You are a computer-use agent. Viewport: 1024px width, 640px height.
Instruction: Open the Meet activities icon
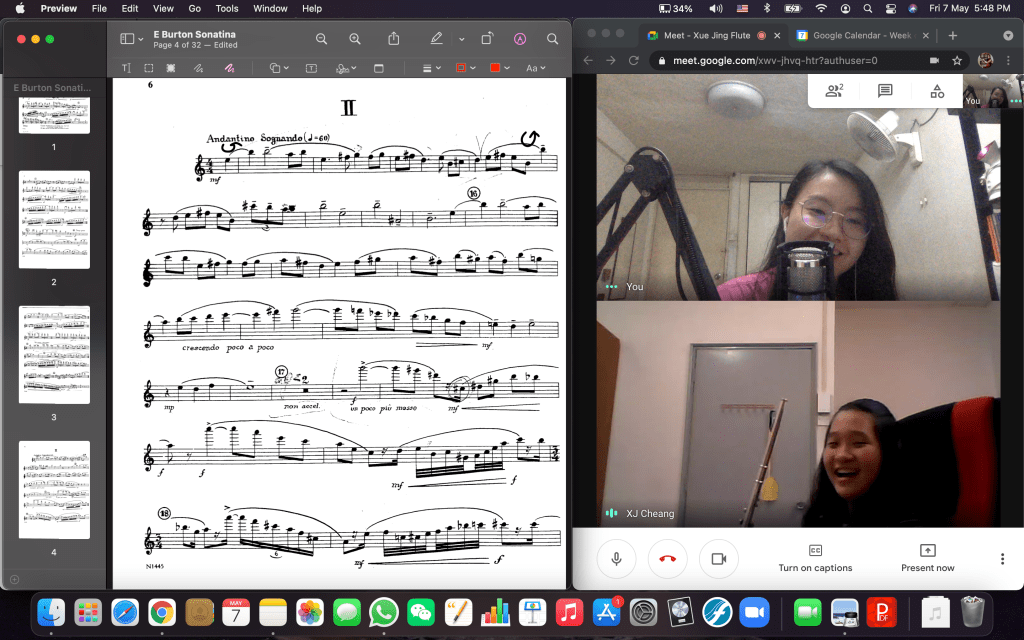[x=937, y=91]
